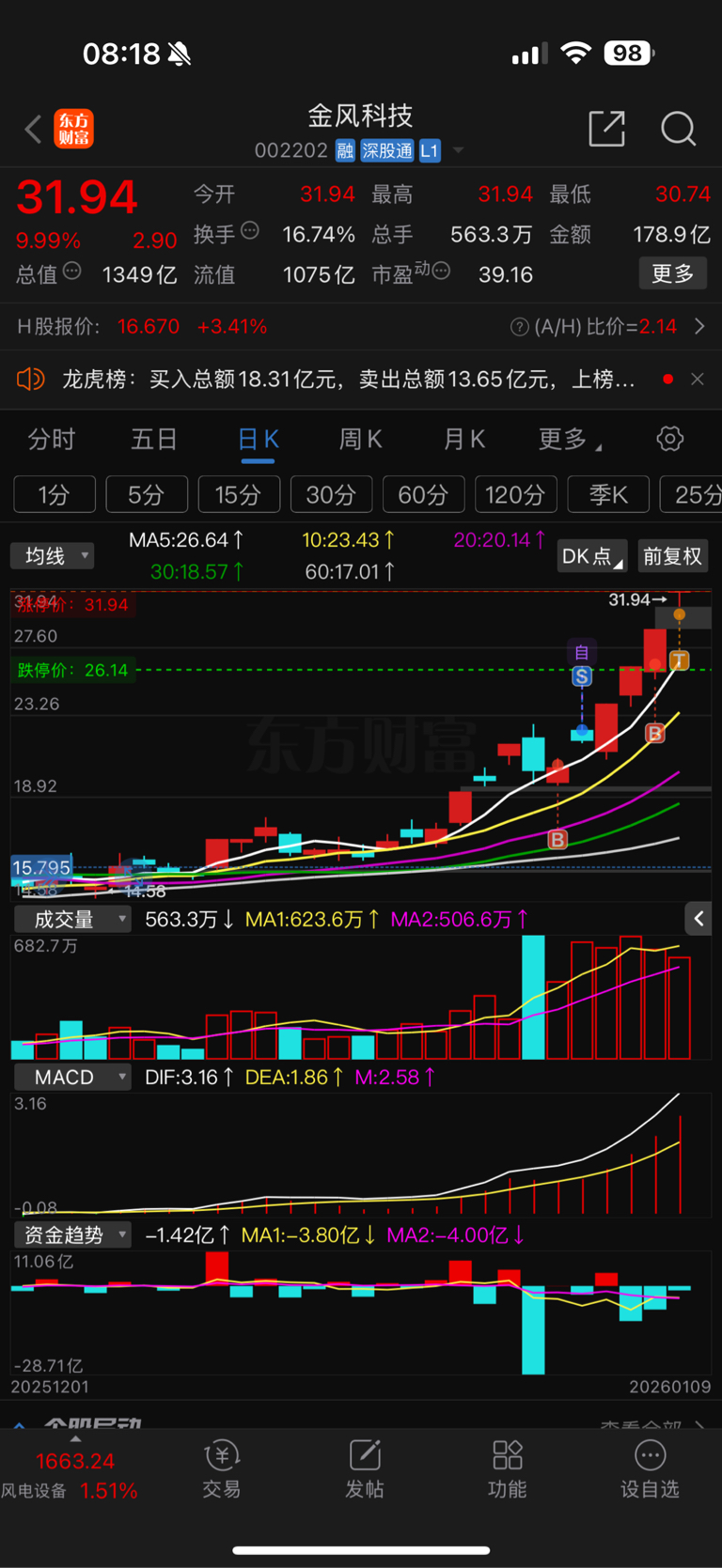Open chart settings gear icon

(670, 438)
